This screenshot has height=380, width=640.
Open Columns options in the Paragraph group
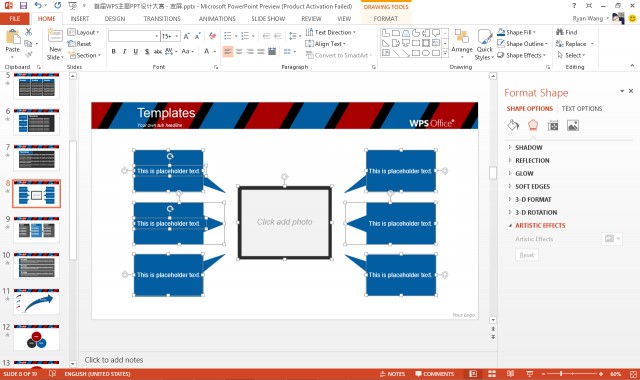[x=289, y=51]
